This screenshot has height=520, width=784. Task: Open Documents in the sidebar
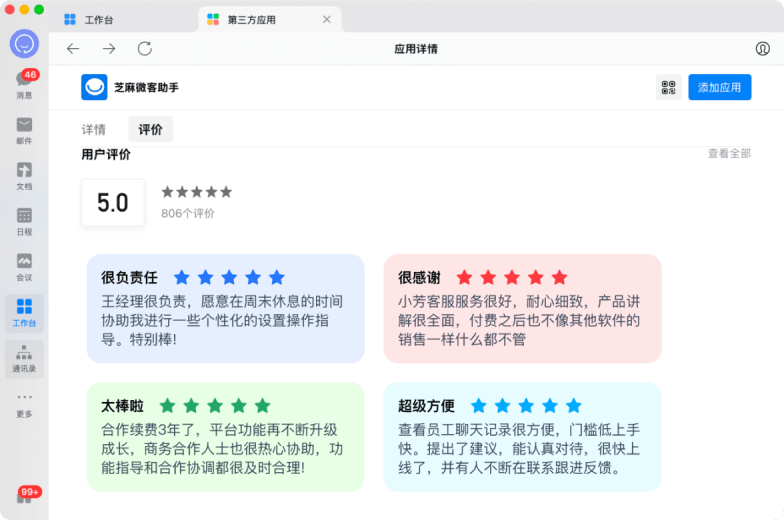24,175
